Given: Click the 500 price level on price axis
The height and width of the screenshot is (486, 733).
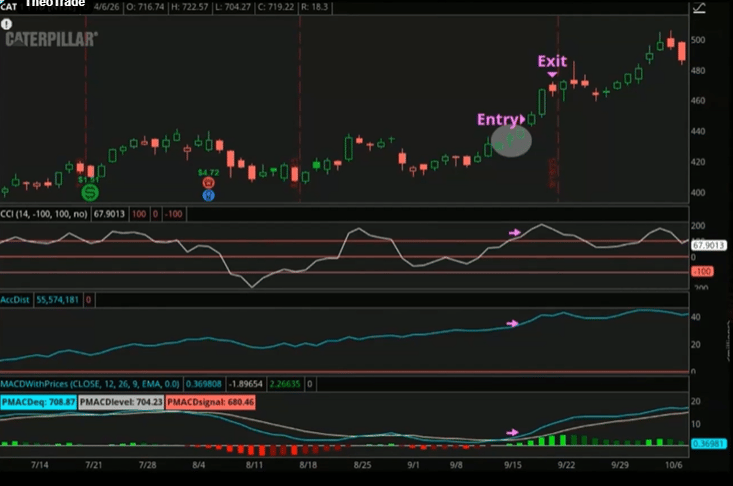Looking at the screenshot, I should (x=698, y=40).
